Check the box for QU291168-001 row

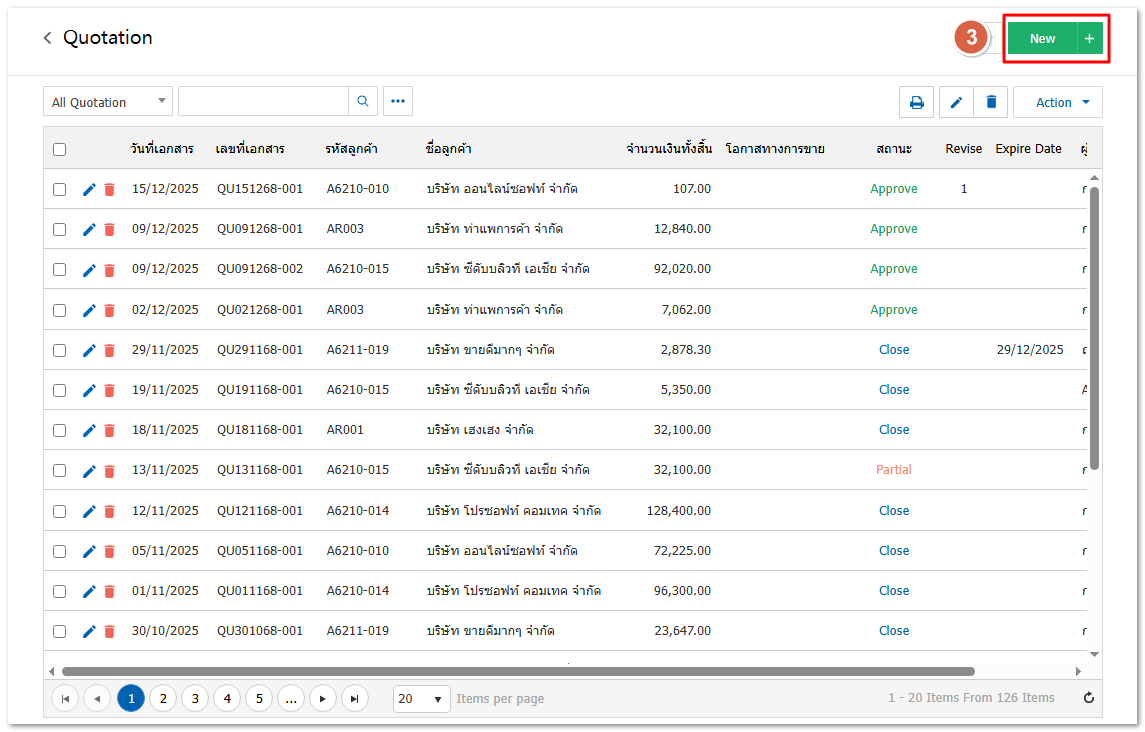(x=60, y=350)
